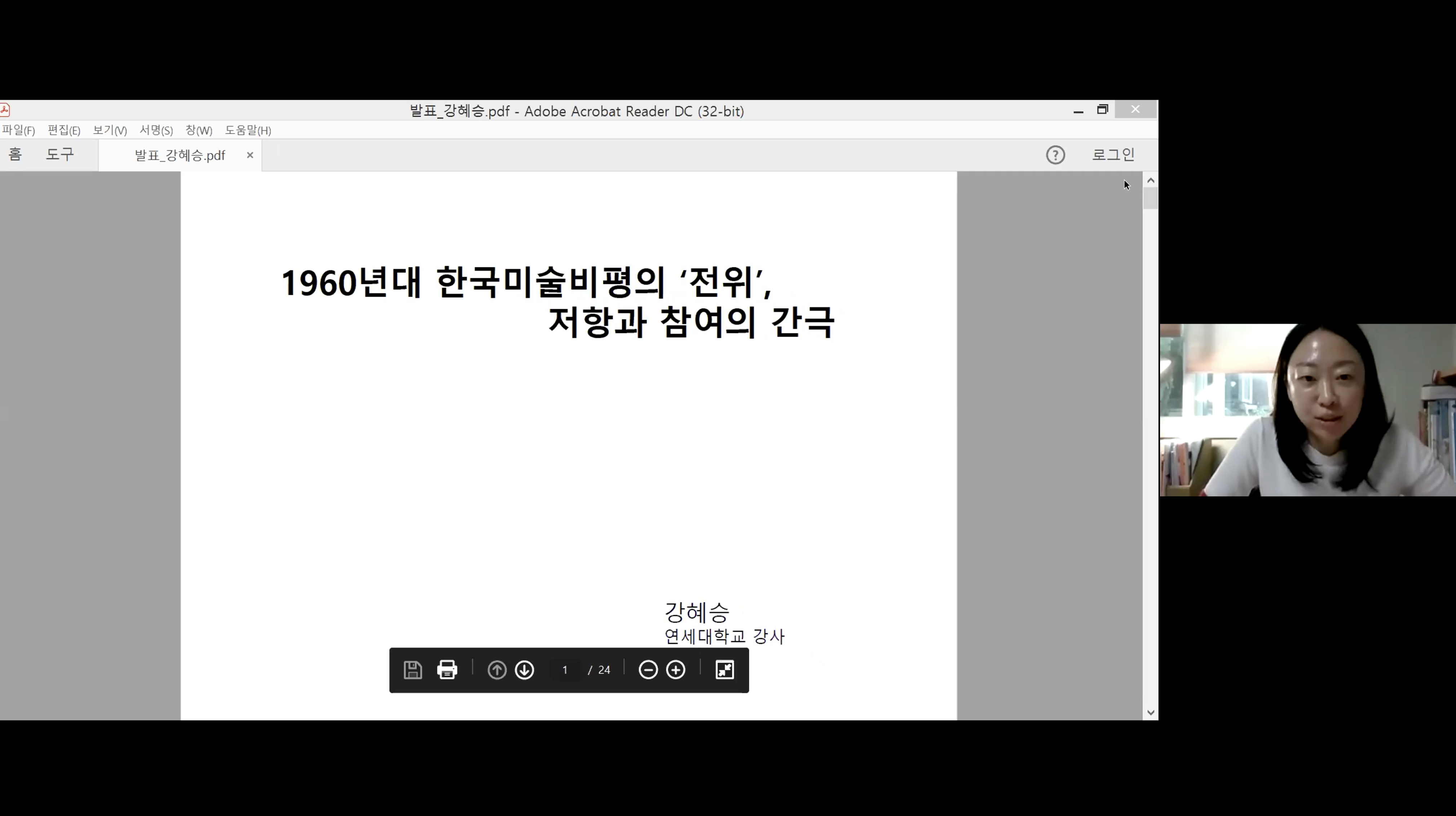The image size is (1456, 816).
Task: Go to next page with down arrow
Action: coord(525,670)
